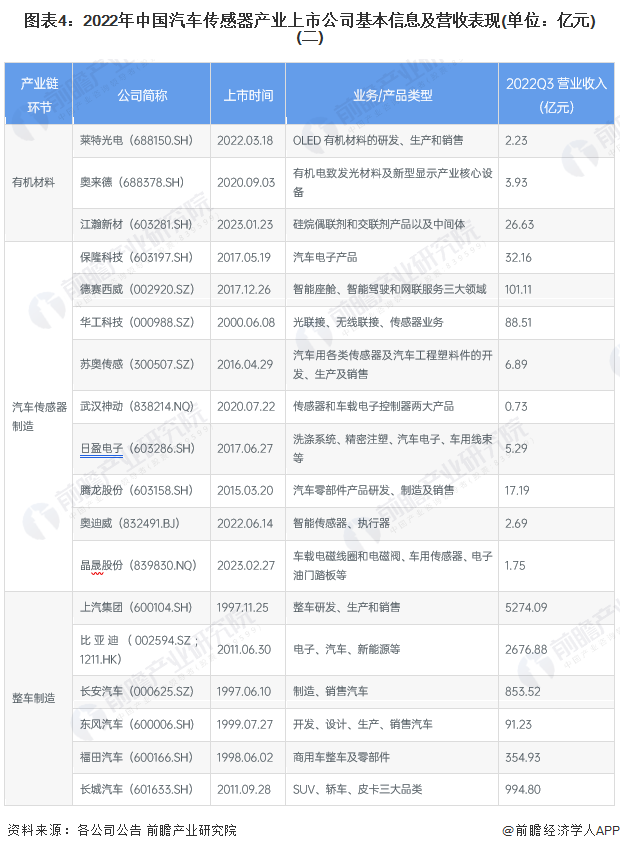The image size is (620, 851).
Task: Click 晶晟股份（839830.NQ）company cell
Action: (142, 566)
